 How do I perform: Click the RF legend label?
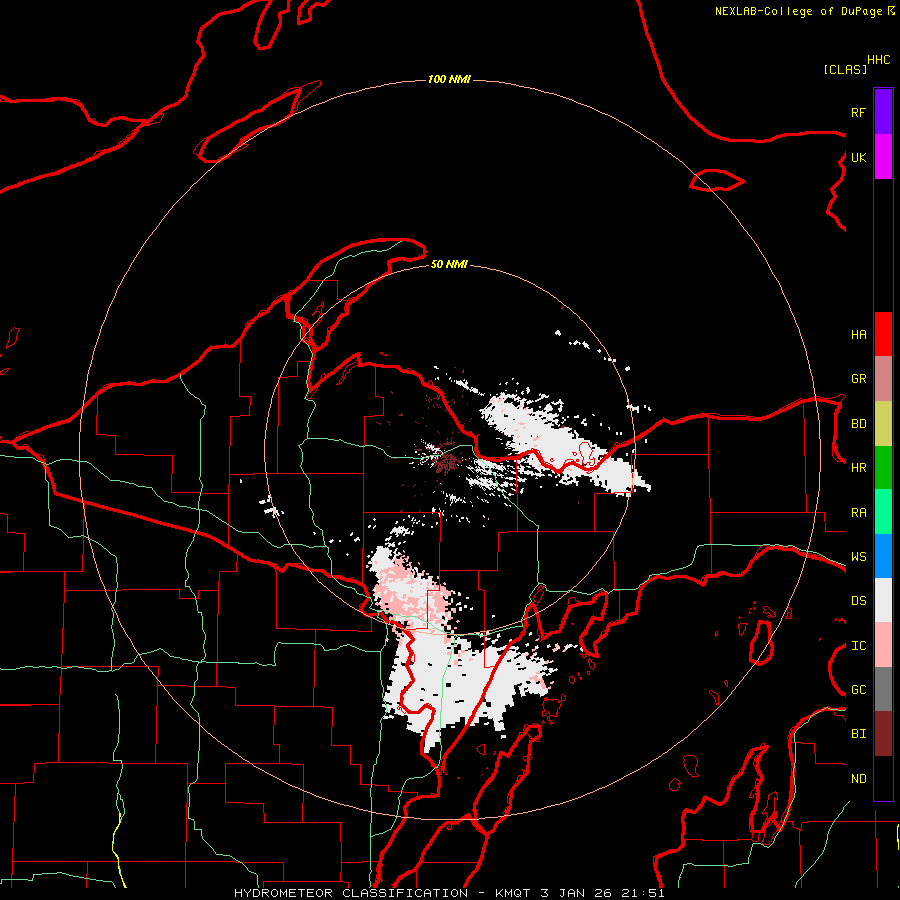[x=858, y=112]
